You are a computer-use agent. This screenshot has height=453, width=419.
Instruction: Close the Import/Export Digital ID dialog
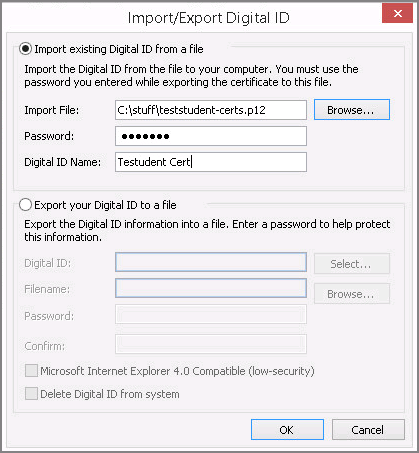397,13
